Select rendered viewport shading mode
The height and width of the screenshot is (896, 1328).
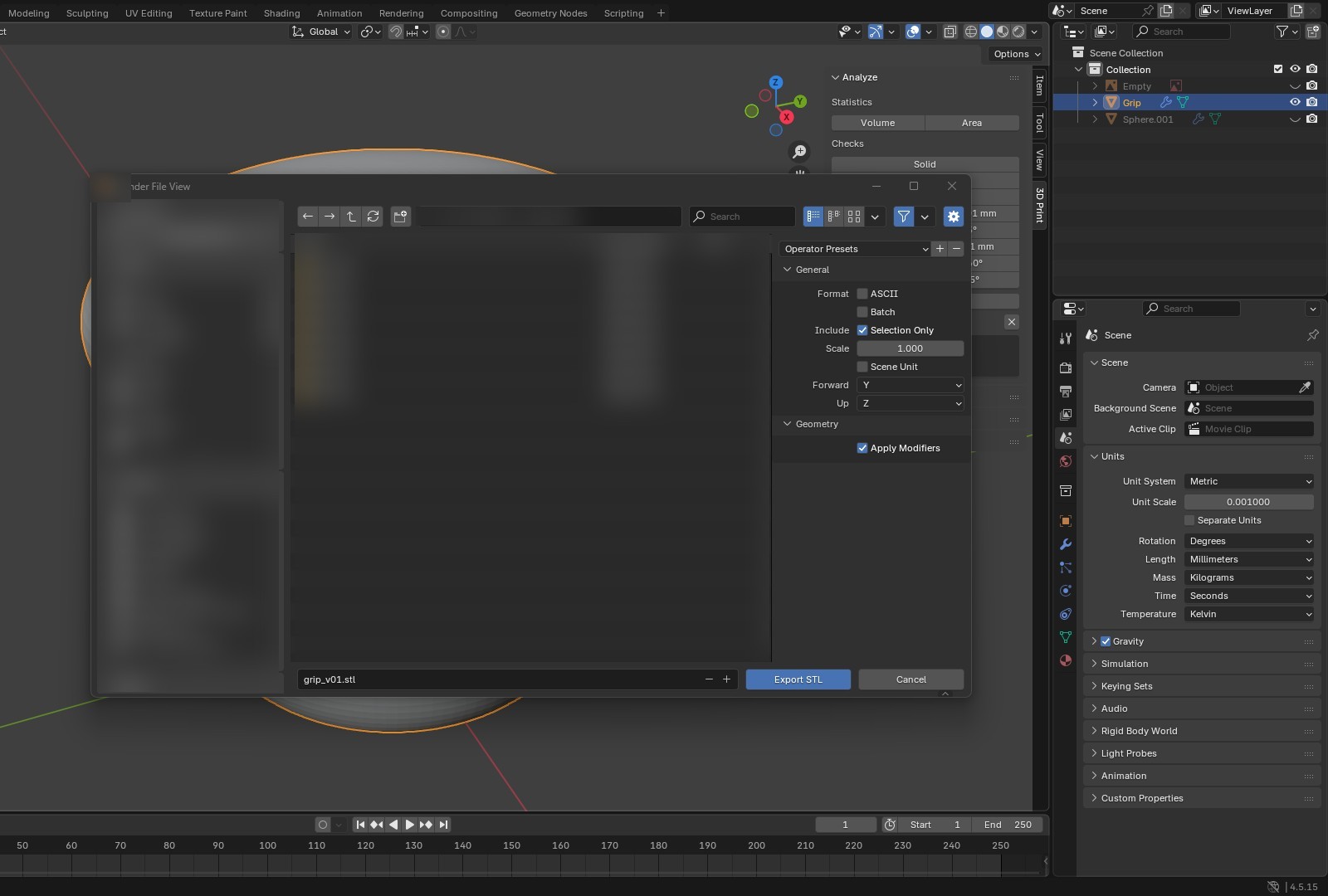click(1018, 32)
